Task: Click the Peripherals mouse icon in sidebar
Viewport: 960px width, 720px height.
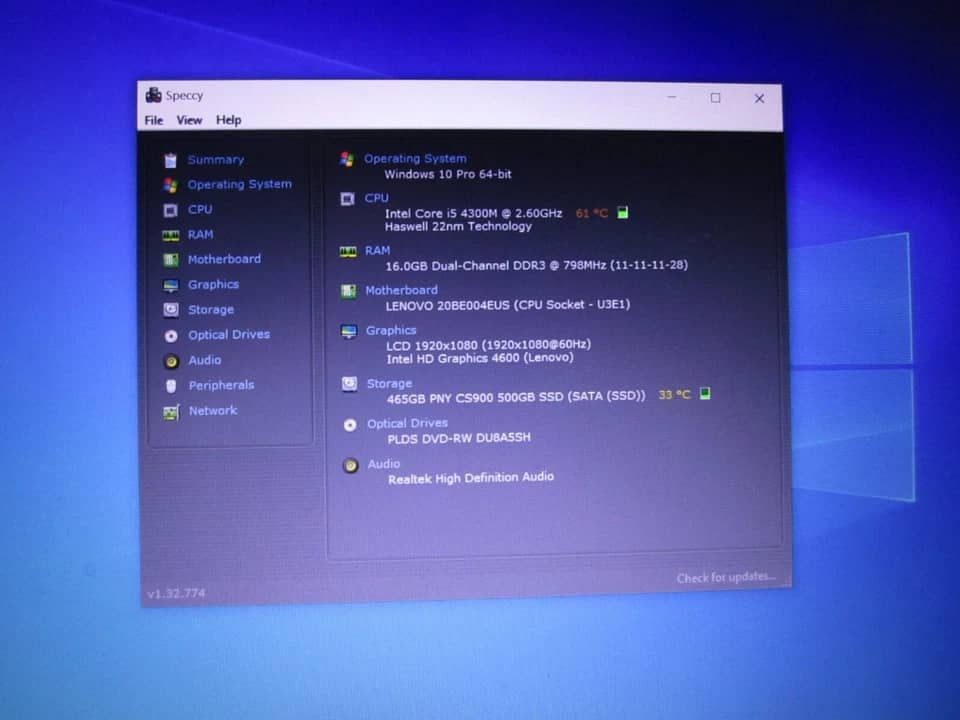Action: (x=171, y=386)
